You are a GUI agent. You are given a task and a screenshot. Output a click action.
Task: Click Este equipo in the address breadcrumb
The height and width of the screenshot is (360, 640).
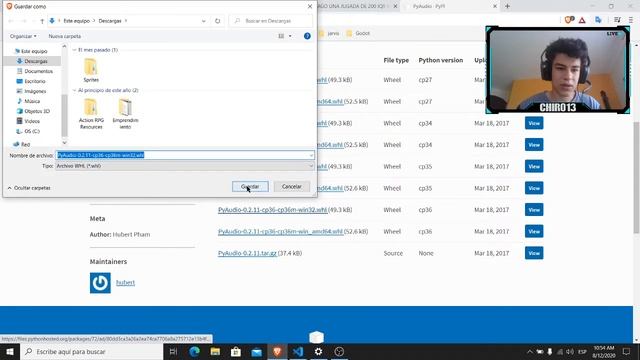tap(76, 21)
